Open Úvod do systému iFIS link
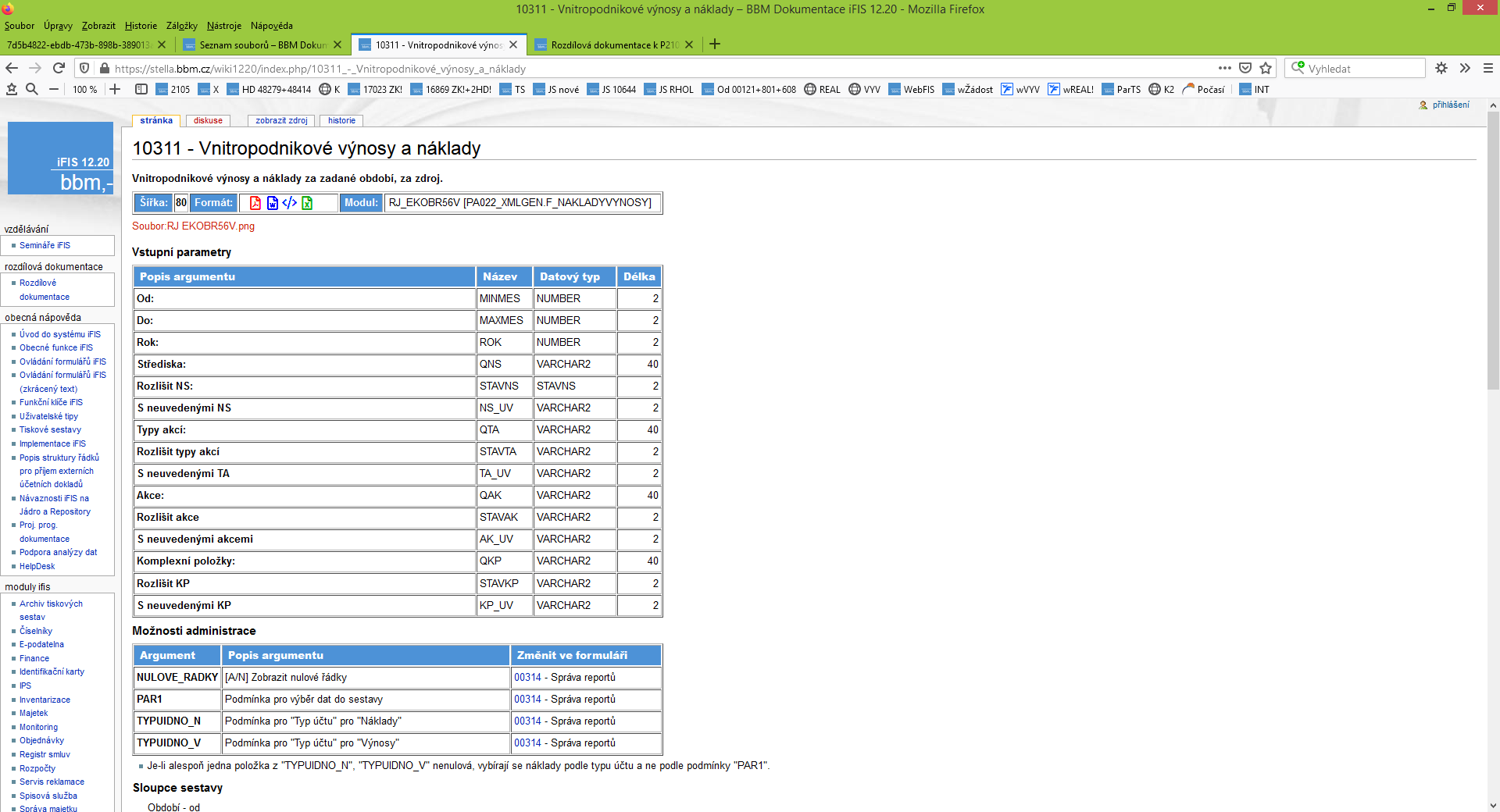The width and height of the screenshot is (1500, 812). [x=60, y=334]
